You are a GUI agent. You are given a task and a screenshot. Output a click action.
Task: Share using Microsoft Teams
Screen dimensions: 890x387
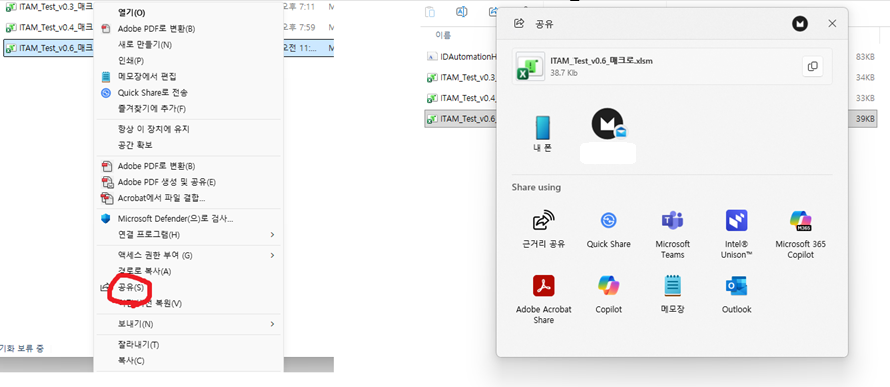tap(673, 234)
